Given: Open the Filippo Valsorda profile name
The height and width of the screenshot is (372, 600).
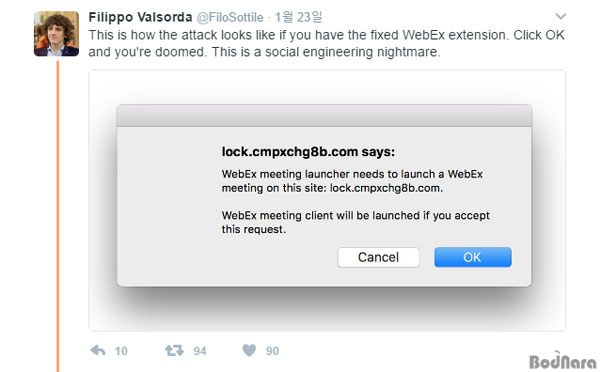Looking at the screenshot, I should (x=140, y=17).
